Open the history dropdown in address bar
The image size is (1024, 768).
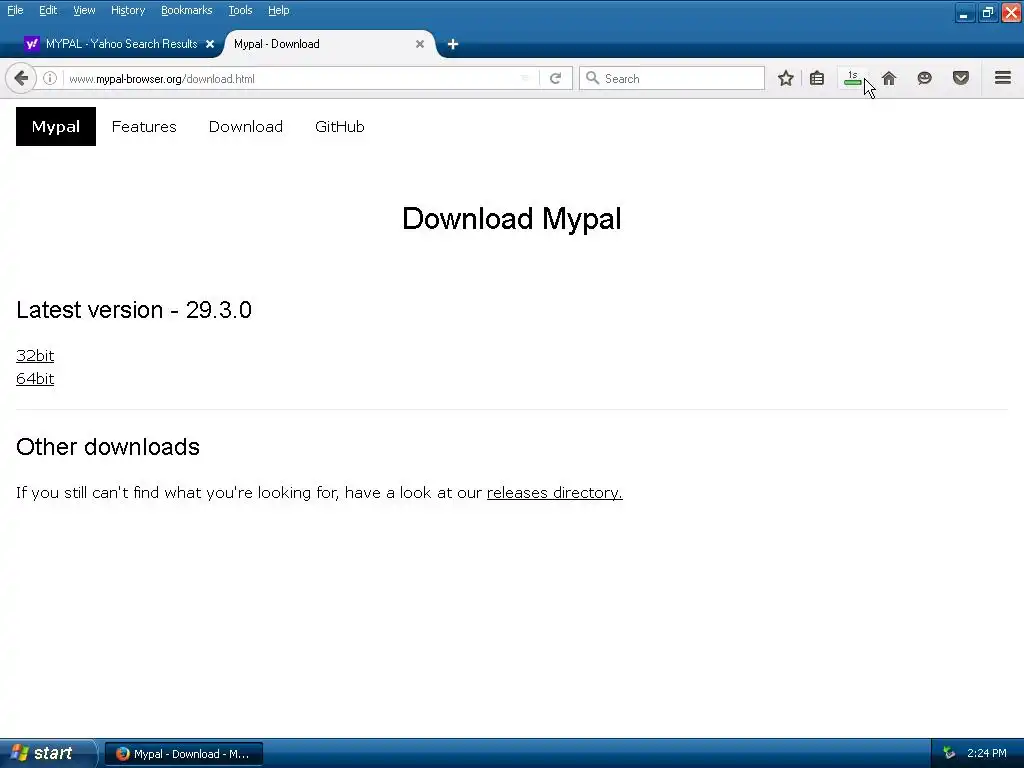524,78
